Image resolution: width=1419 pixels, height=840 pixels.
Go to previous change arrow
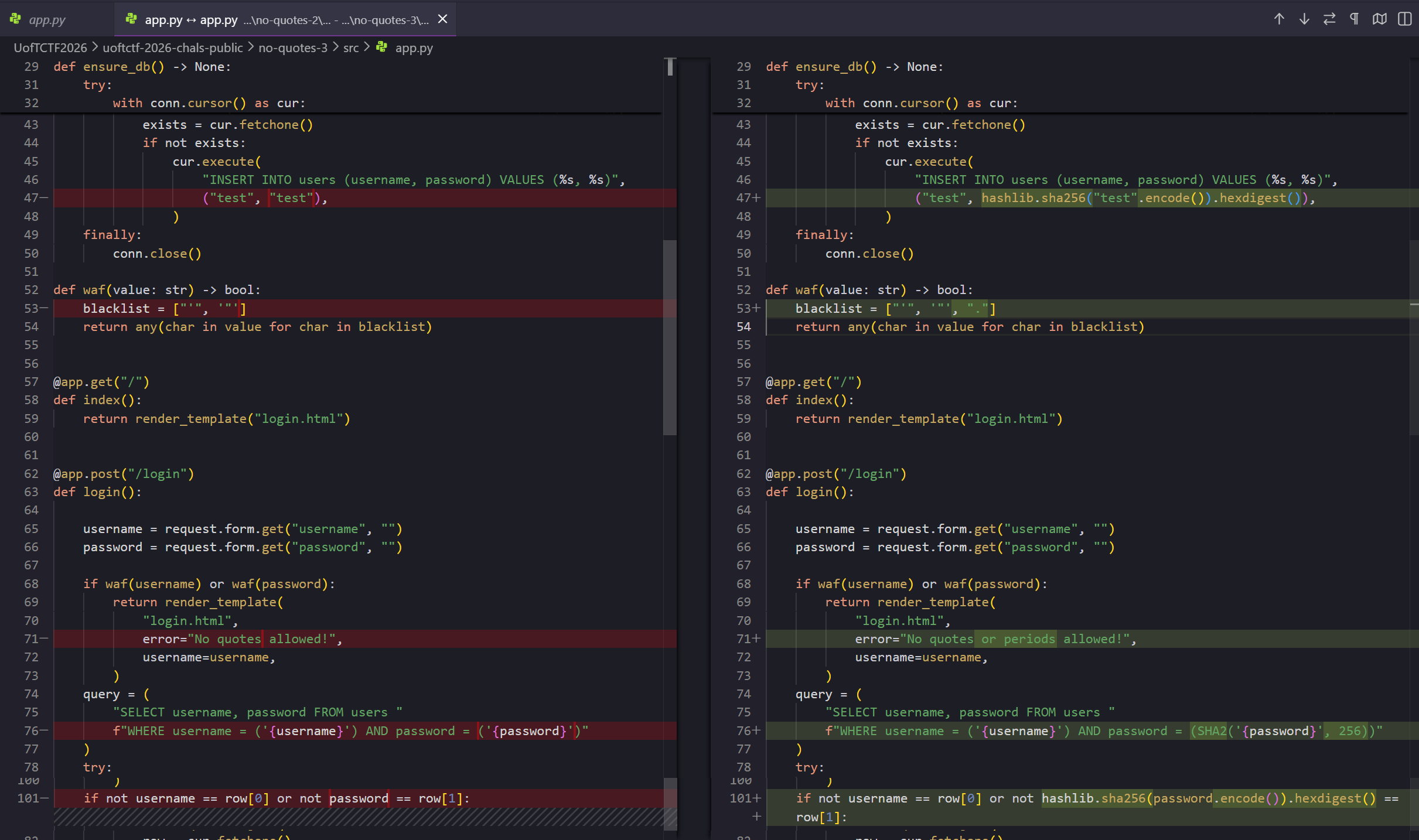click(1279, 19)
